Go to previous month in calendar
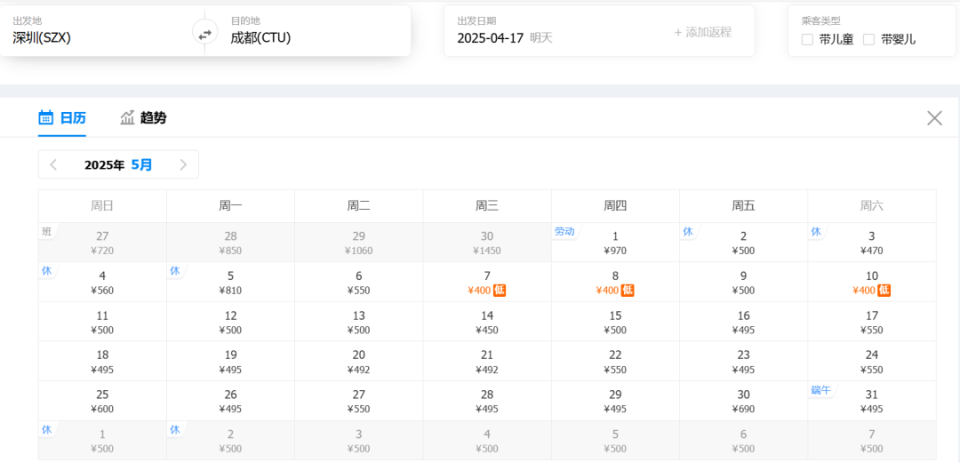The image size is (960, 463). pos(54,165)
